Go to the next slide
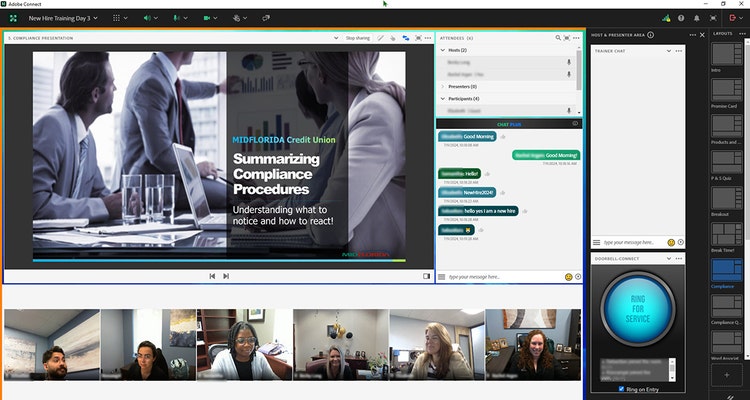 tap(226, 276)
